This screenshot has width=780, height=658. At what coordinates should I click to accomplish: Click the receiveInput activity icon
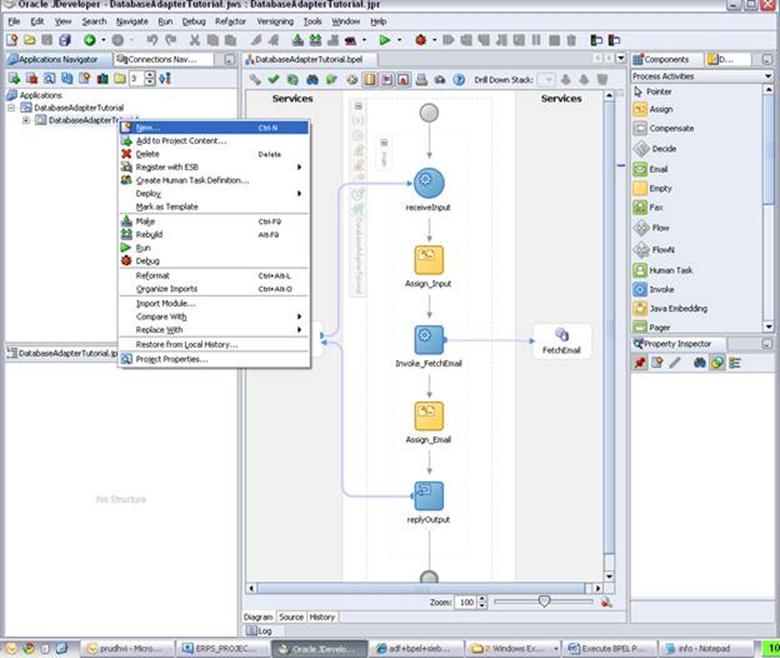click(429, 183)
